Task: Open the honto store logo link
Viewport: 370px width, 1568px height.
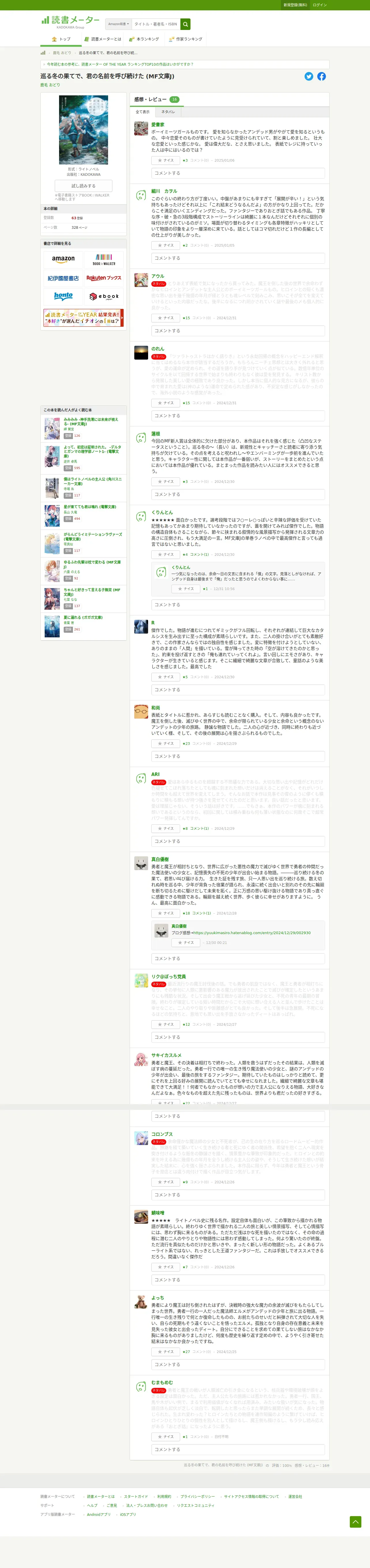Action: pos(63,296)
